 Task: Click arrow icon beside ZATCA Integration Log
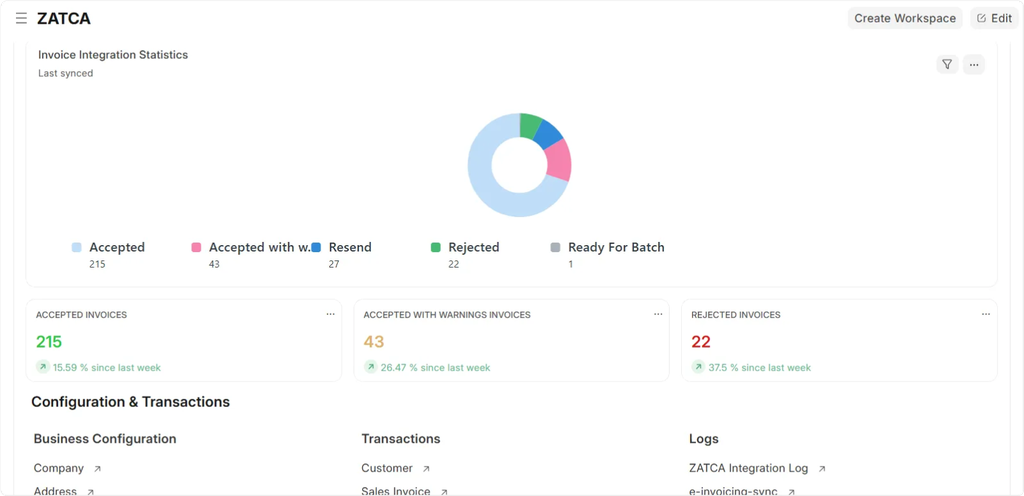coord(822,468)
